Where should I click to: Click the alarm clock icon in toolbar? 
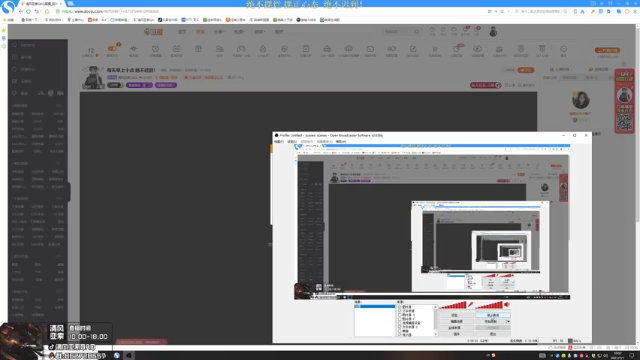coord(155,49)
